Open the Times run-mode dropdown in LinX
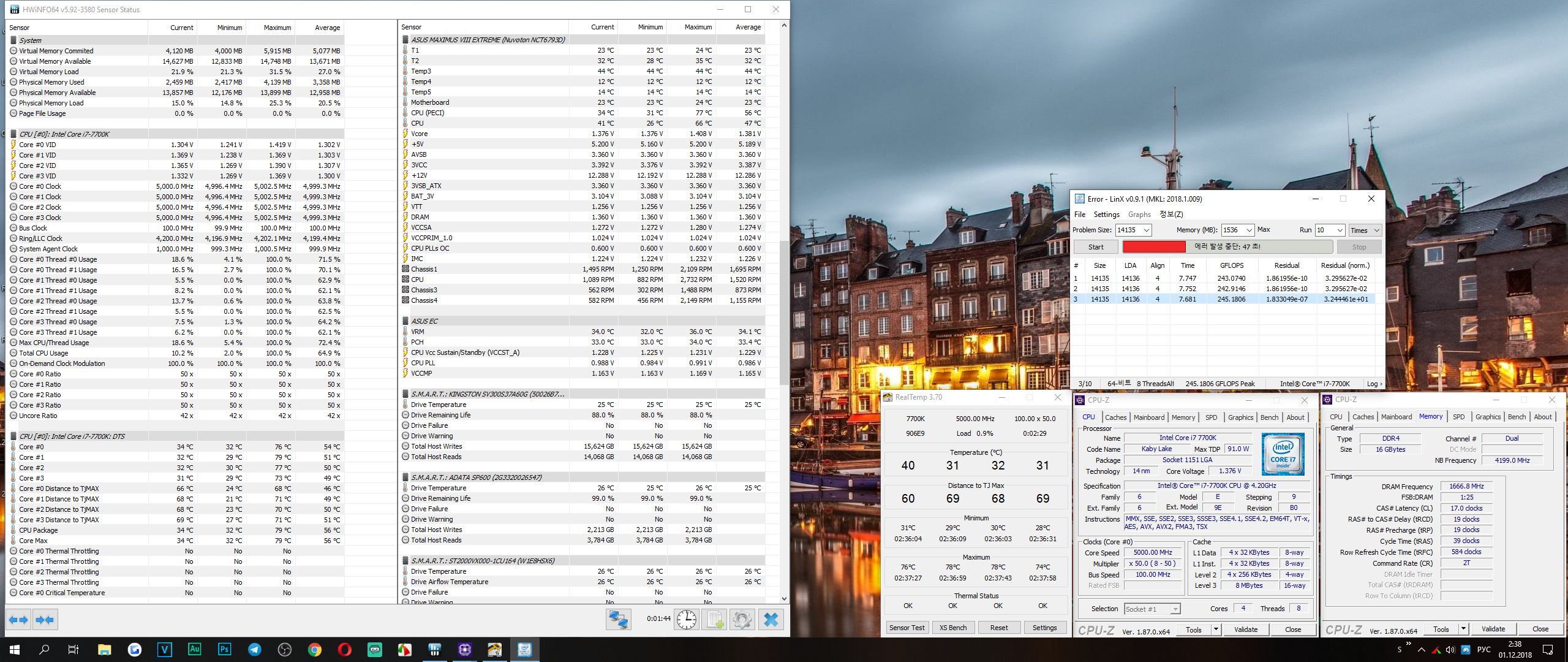 (x=1365, y=230)
